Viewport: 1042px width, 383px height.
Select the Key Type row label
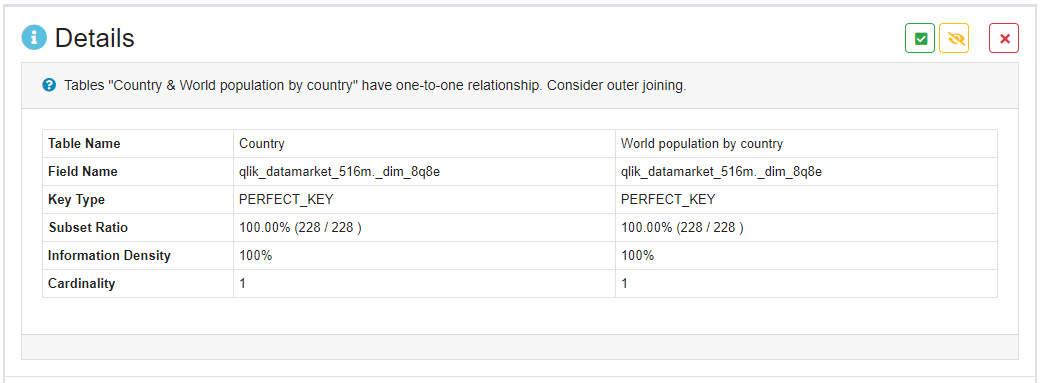(x=76, y=199)
